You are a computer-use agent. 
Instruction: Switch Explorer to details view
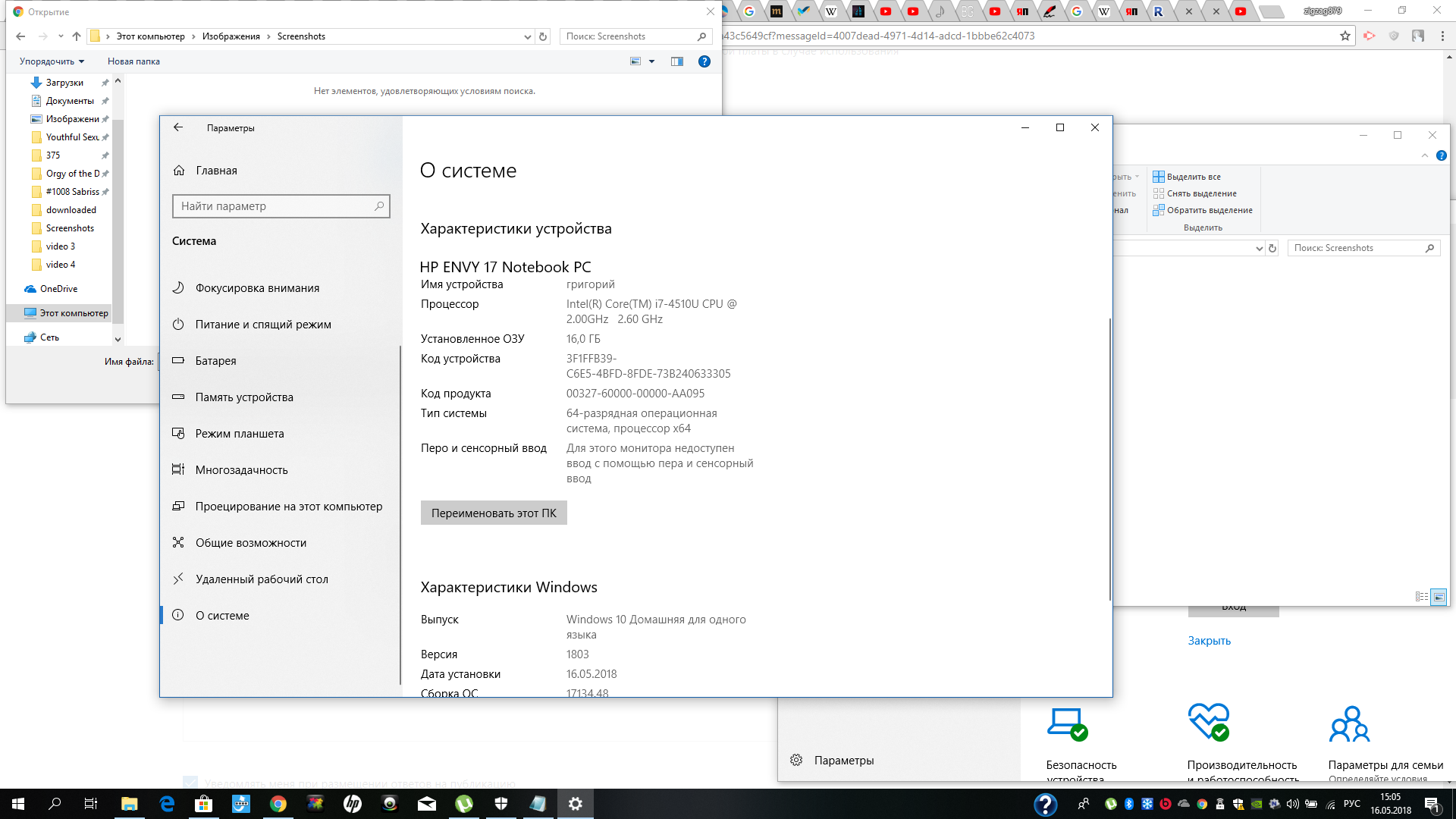1422,597
